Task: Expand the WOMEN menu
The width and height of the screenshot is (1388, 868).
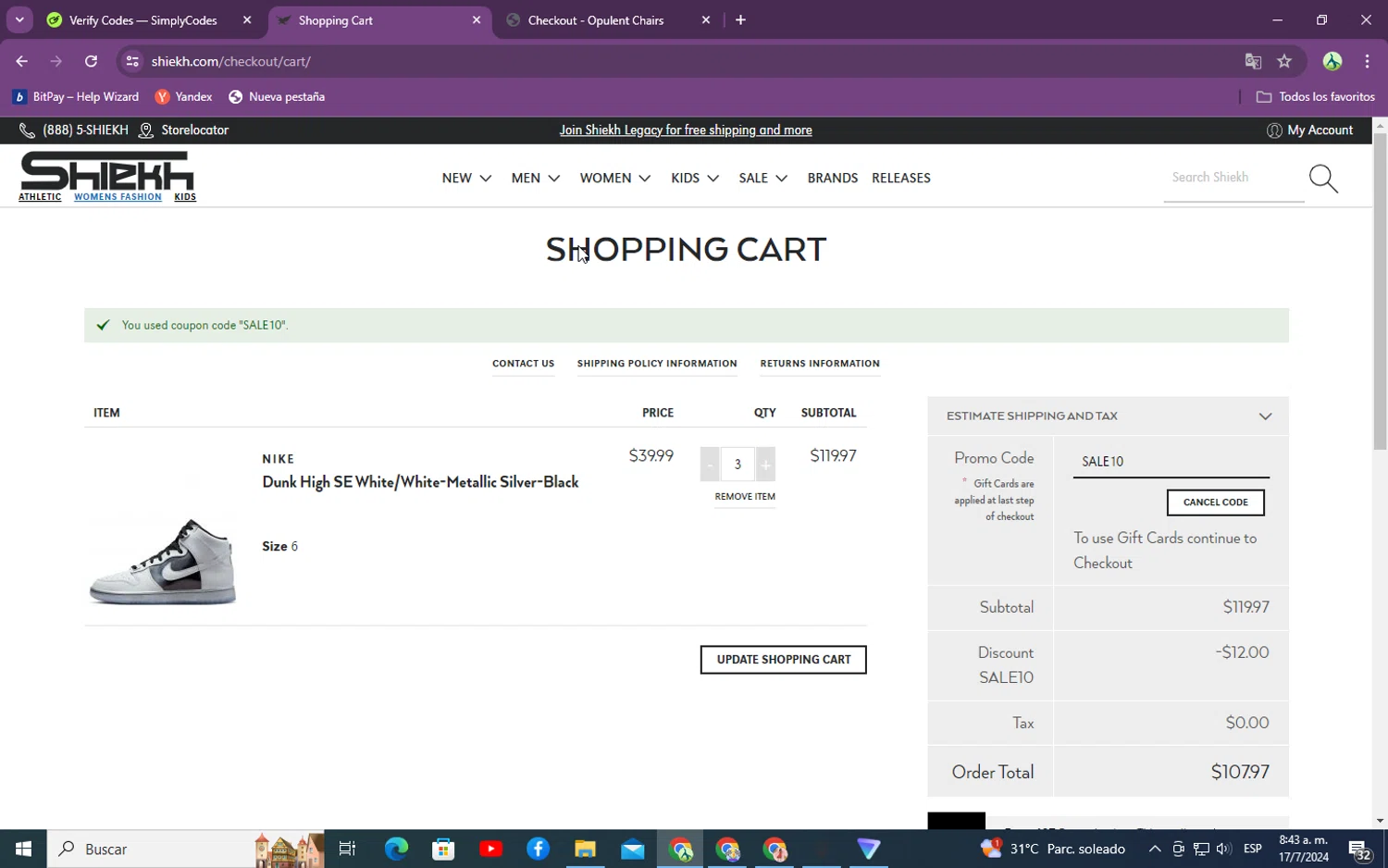Action: coord(615,178)
